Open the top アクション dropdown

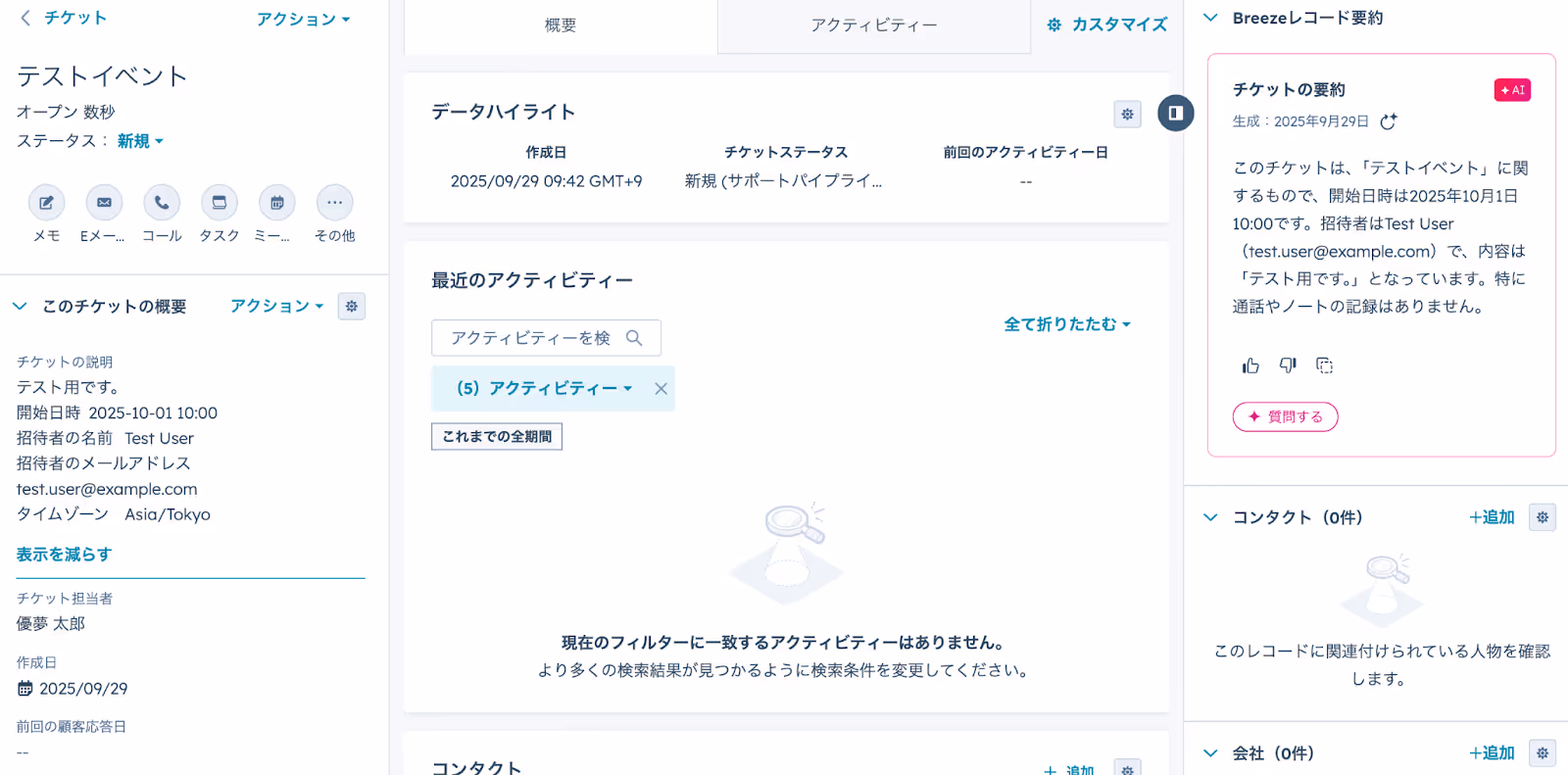click(x=303, y=20)
